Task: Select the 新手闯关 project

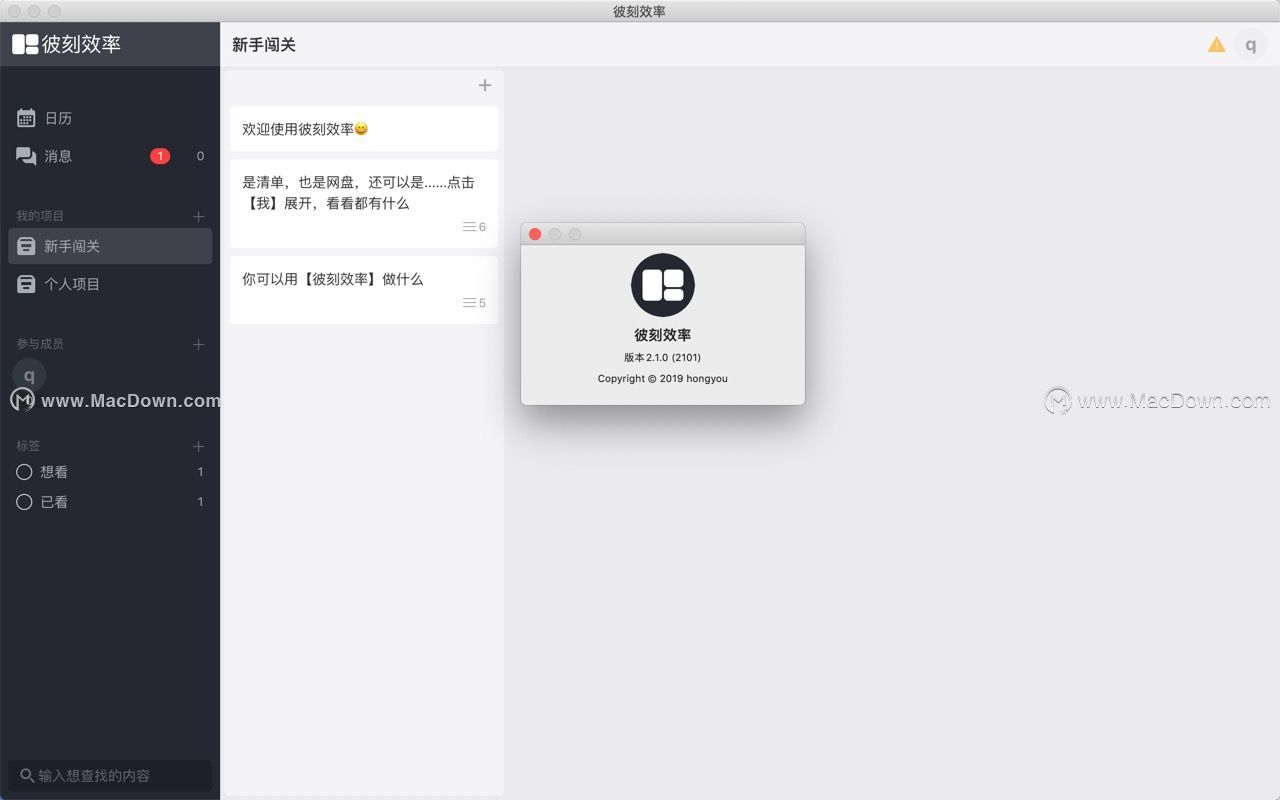Action: click(110, 246)
